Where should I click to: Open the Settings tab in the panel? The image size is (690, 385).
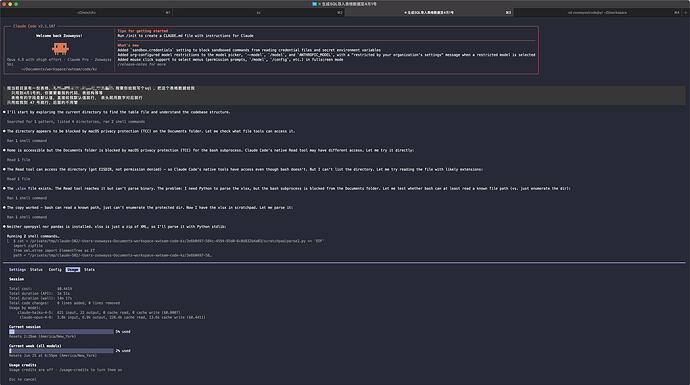click(x=18, y=269)
